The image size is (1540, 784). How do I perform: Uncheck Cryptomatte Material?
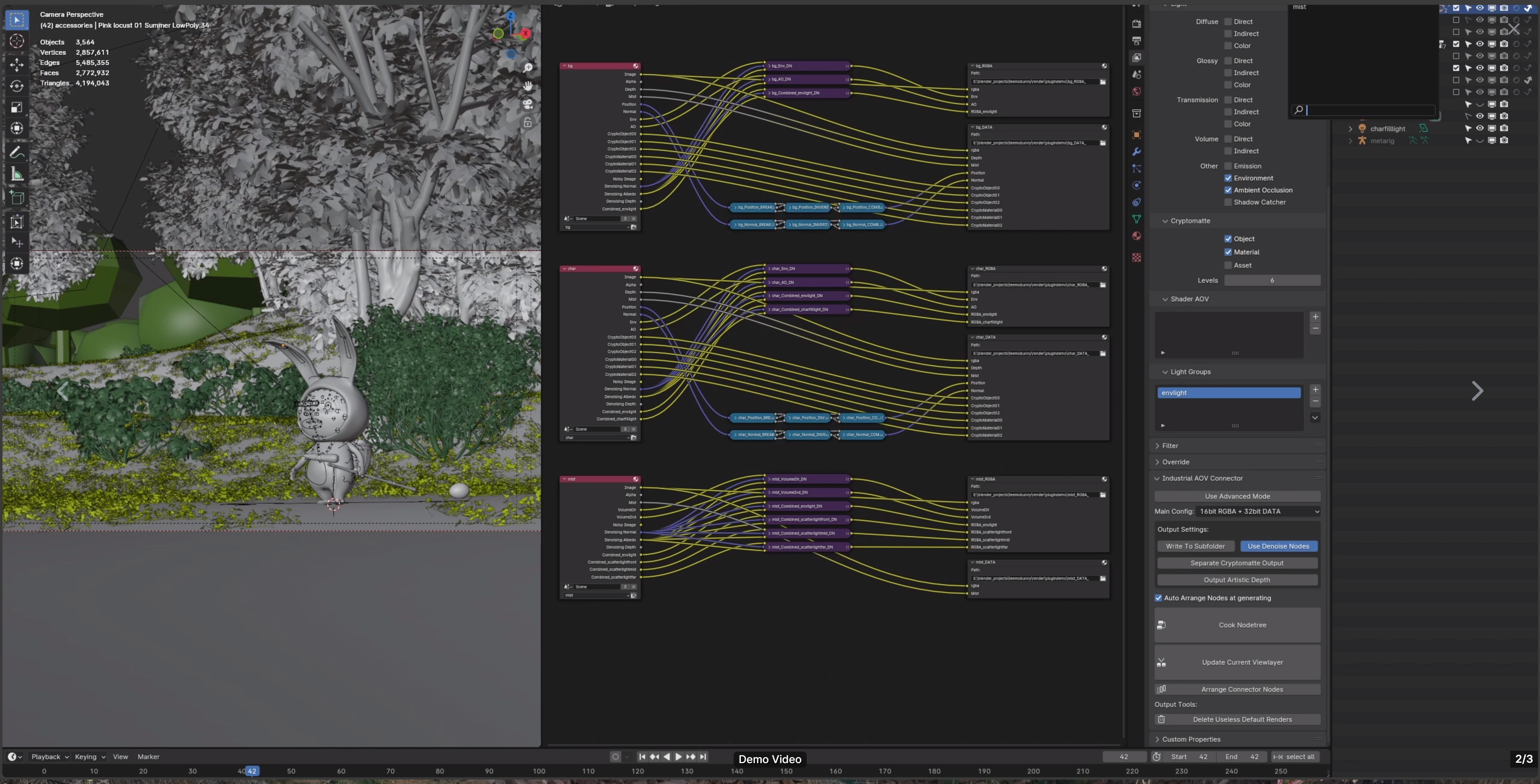[1228, 252]
